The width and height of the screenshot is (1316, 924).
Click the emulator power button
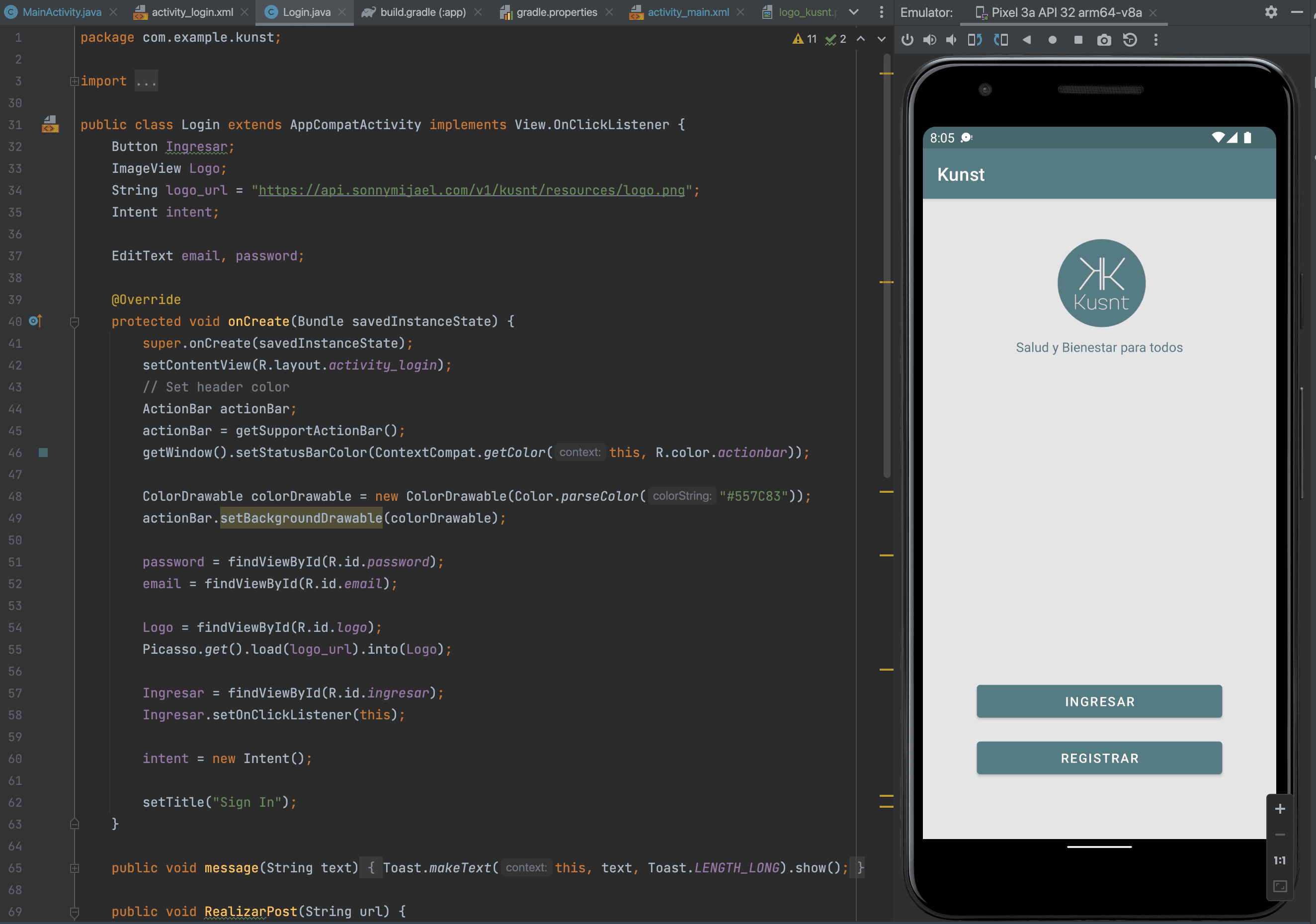tap(907, 40)
